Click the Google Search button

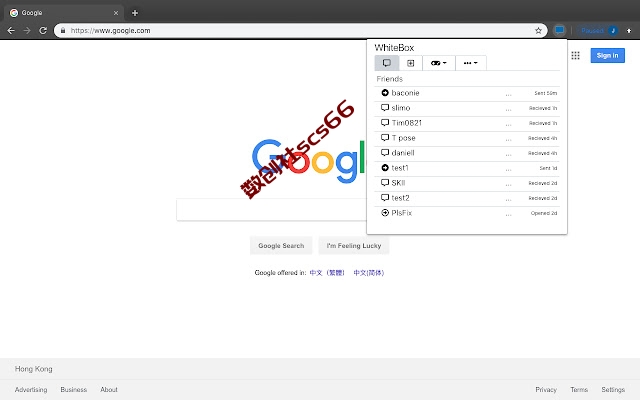[281, 246]
